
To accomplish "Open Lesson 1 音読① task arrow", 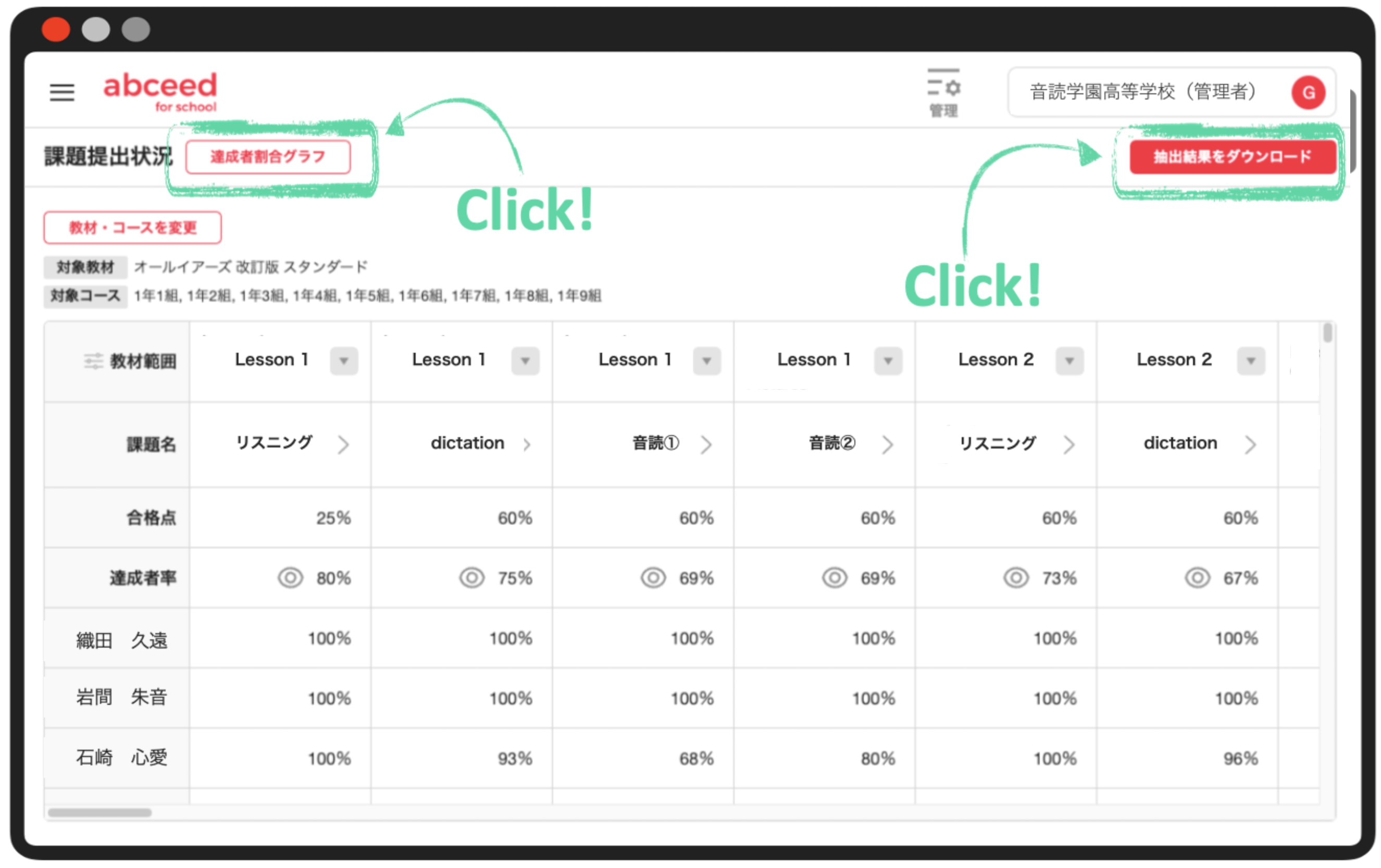I will point(706,444).
